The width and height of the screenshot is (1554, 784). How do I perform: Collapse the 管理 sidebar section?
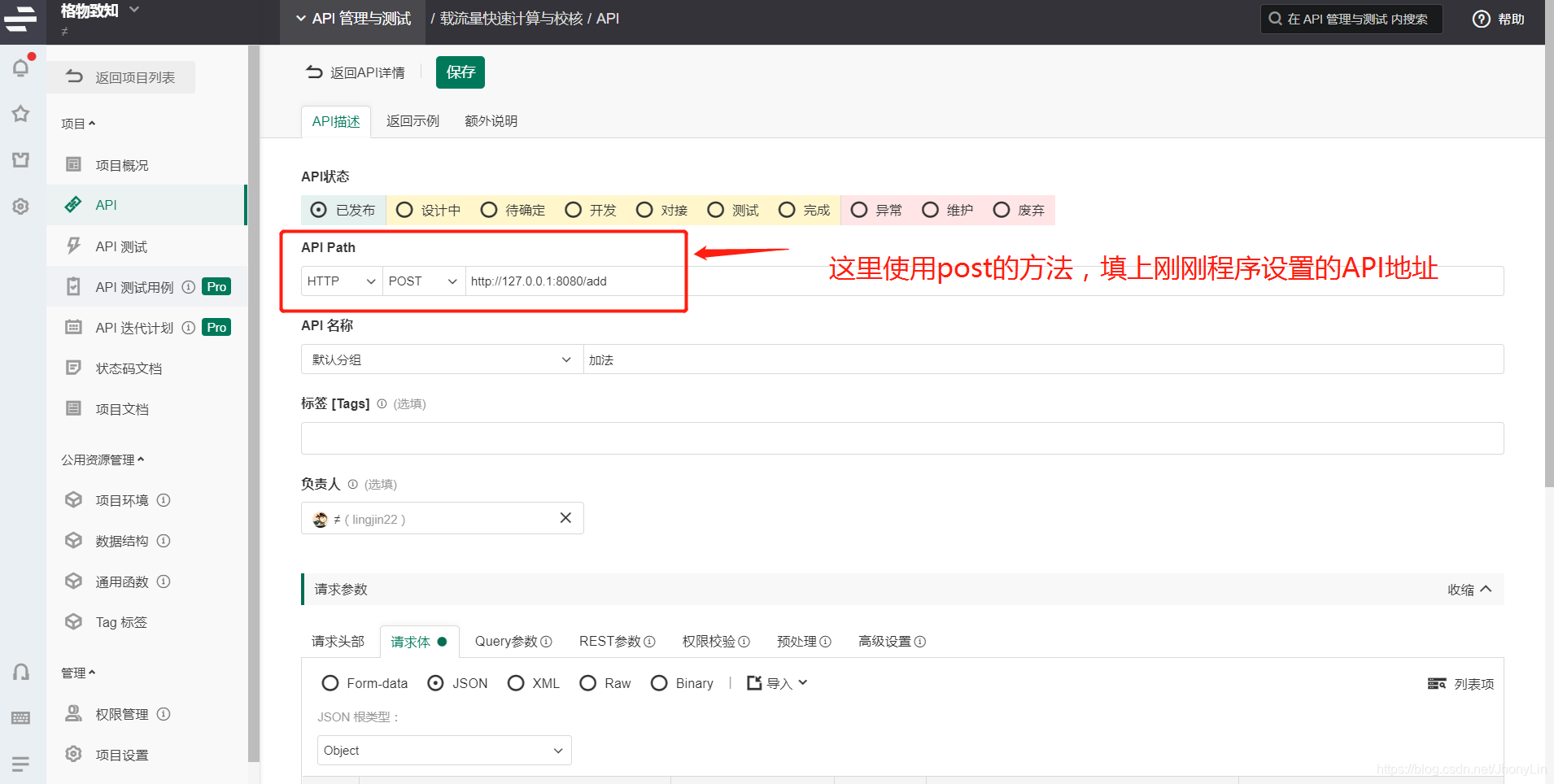78,673
